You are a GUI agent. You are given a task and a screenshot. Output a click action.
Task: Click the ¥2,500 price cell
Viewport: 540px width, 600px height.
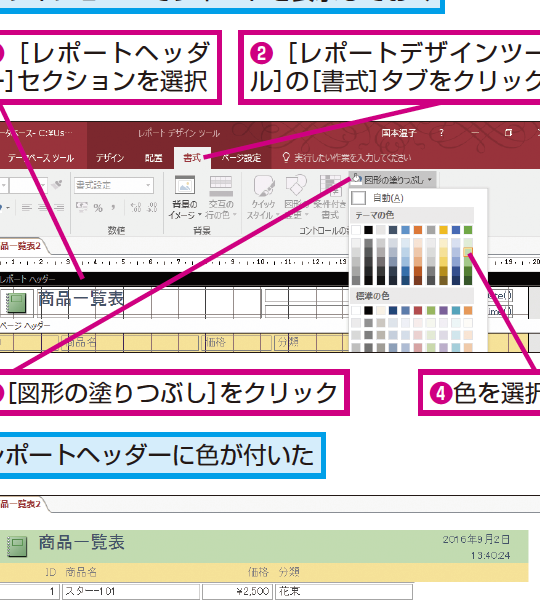click(x=237, y=591)
